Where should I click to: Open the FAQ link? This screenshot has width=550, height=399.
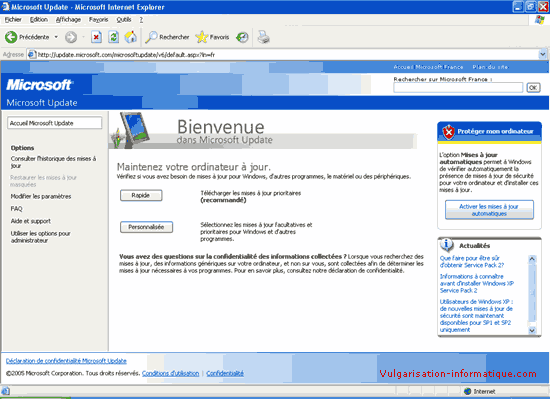(x=16, y=209)
